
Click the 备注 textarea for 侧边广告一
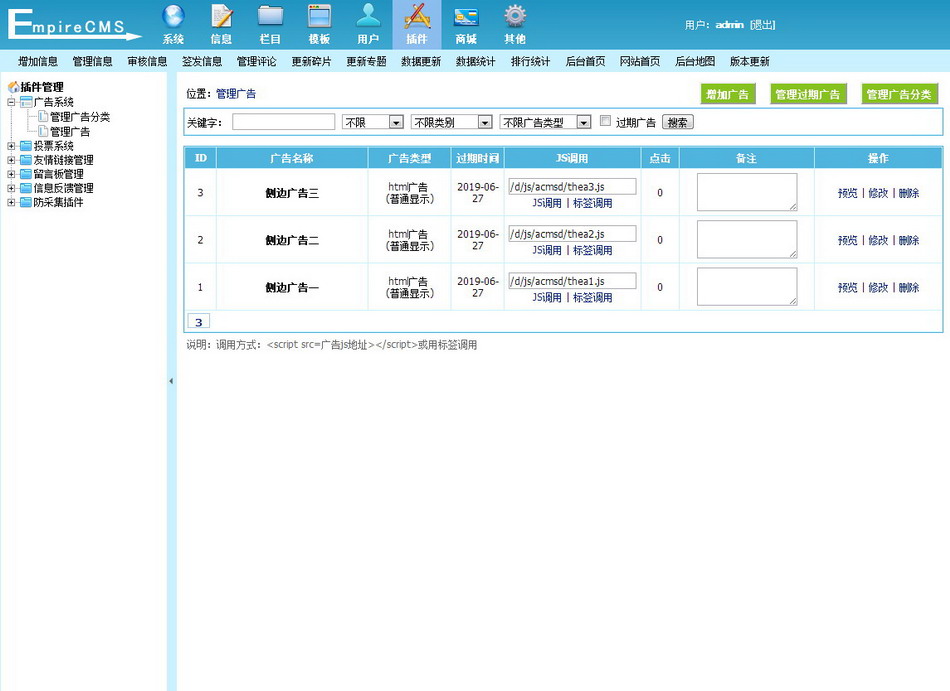pos(747,286)
